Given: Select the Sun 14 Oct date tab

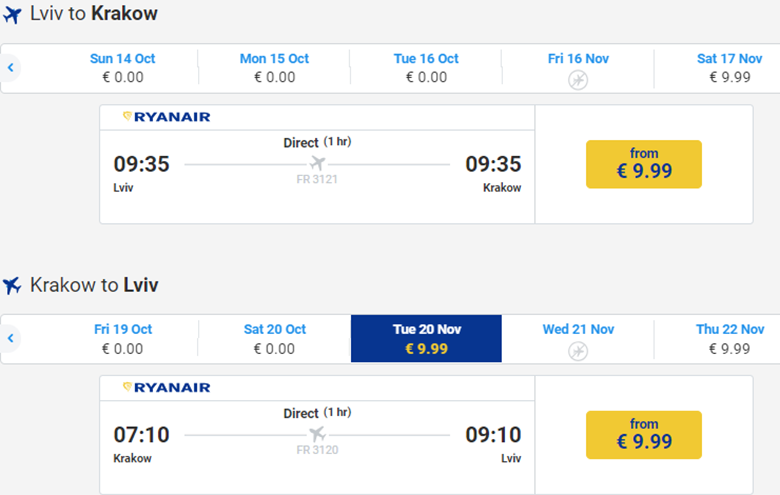Looking at the screenshot, I should (123, 68).
